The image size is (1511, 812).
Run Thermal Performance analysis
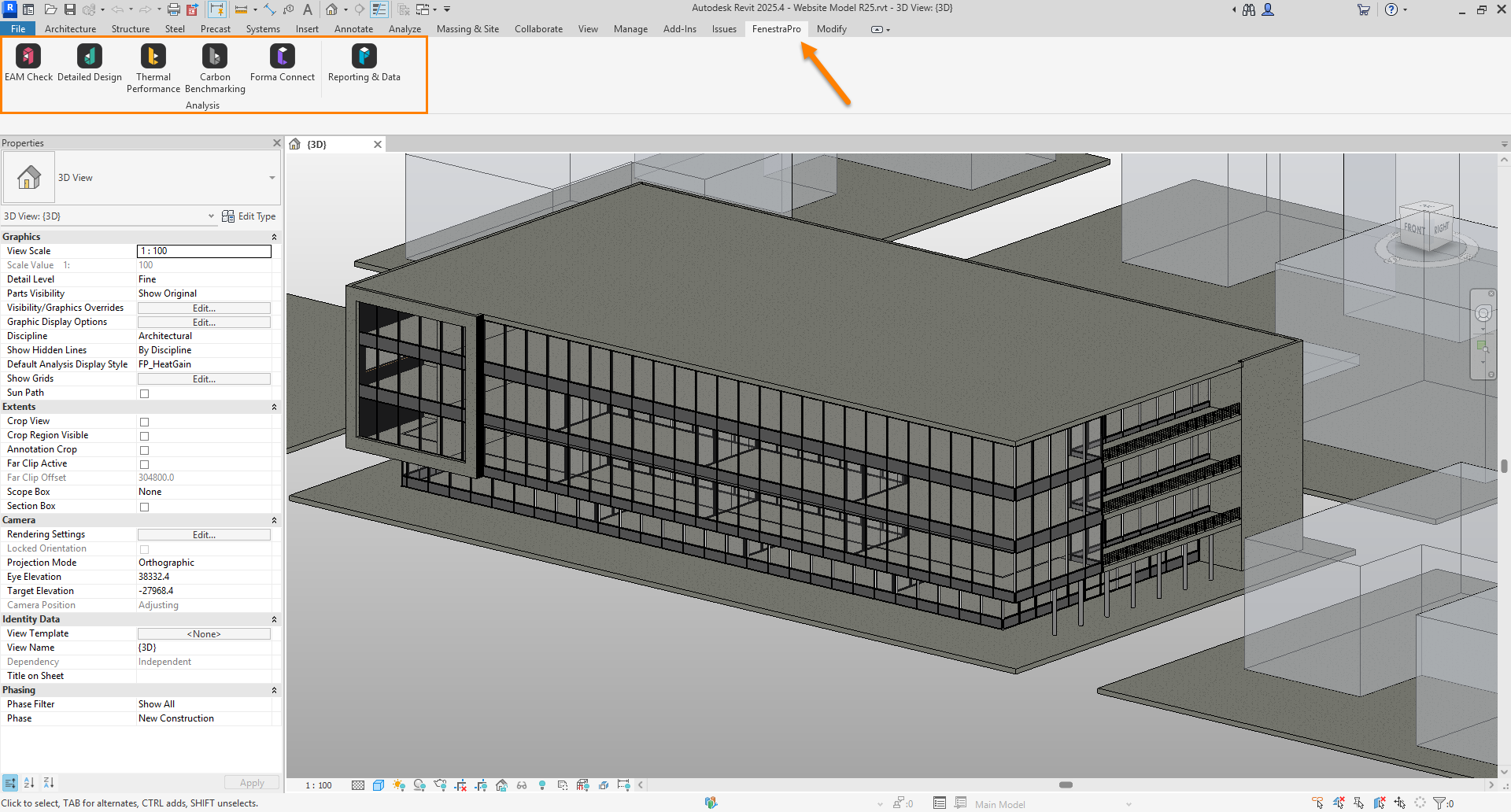tap(153, 57)
